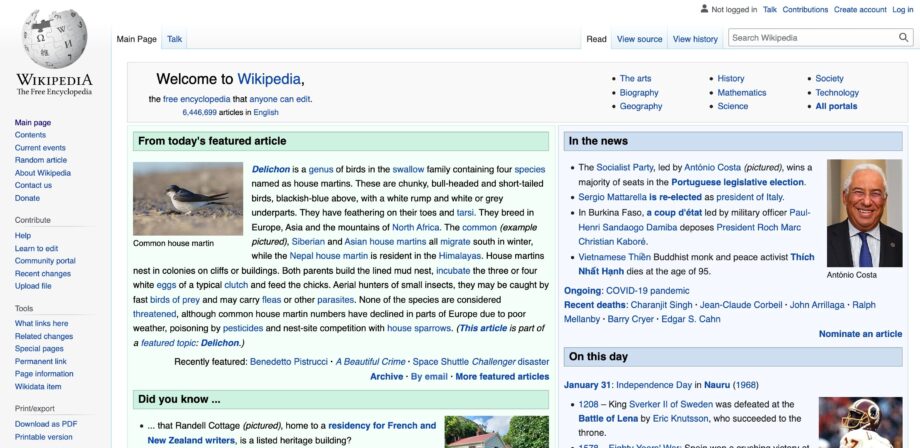920x448 pixels.
Task: Open the Wikidata item link
Action: pyautogui.click(x=38, y=387)
